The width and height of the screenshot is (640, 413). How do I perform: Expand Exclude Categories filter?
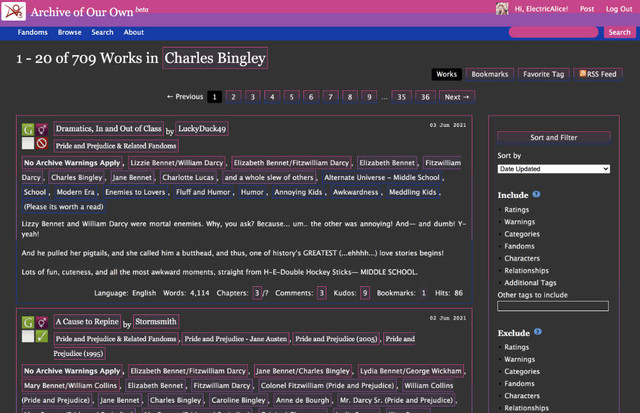pyautogui.click(x=522, y=372)
